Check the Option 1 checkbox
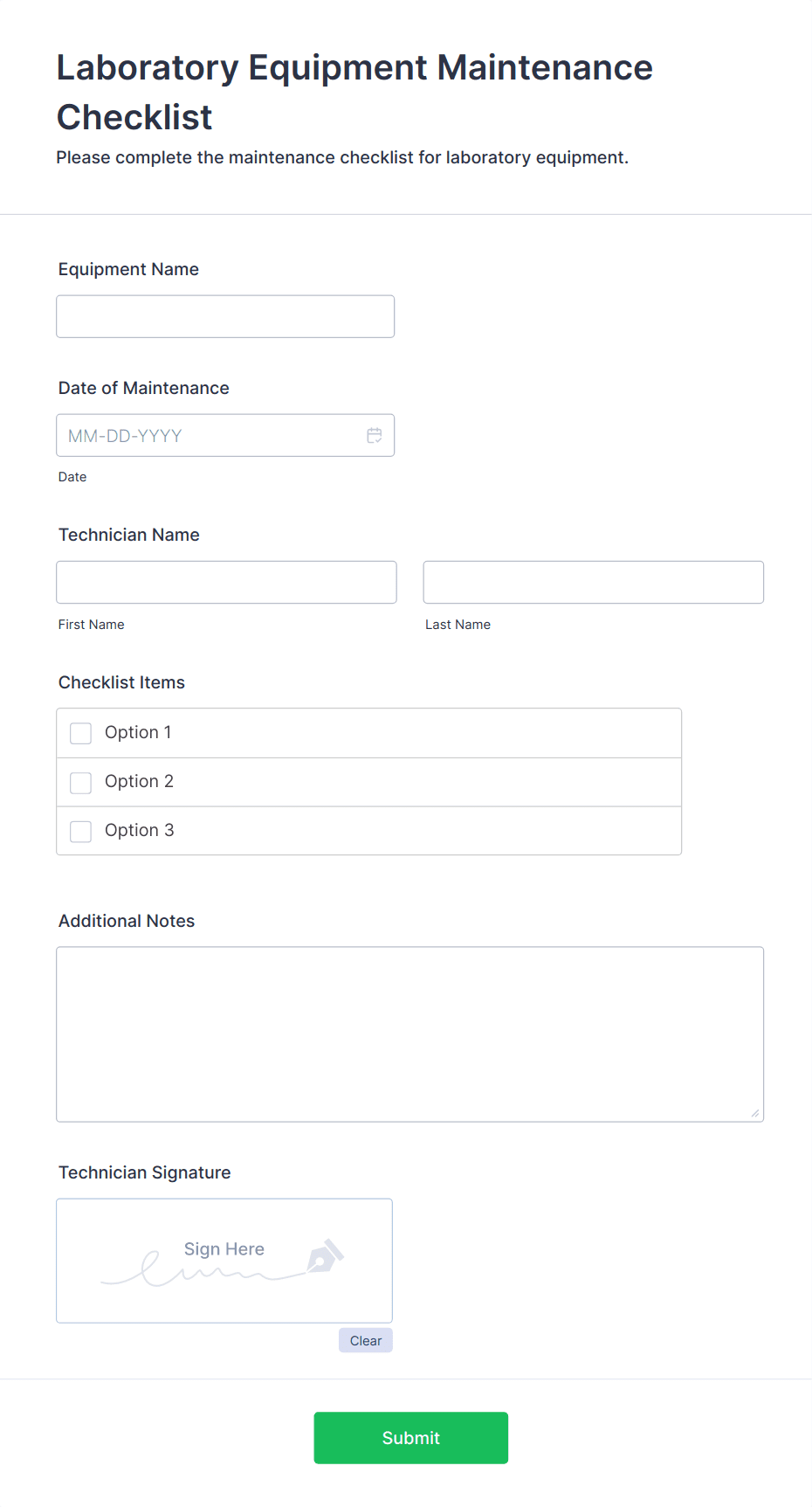 [81, 733]
